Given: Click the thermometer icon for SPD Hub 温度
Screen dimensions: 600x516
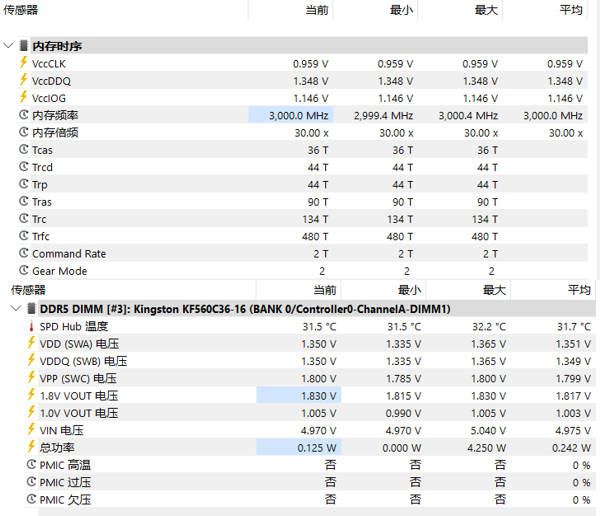Looking at the screenshot, I should pyautogui.click(x=31, y=327).
